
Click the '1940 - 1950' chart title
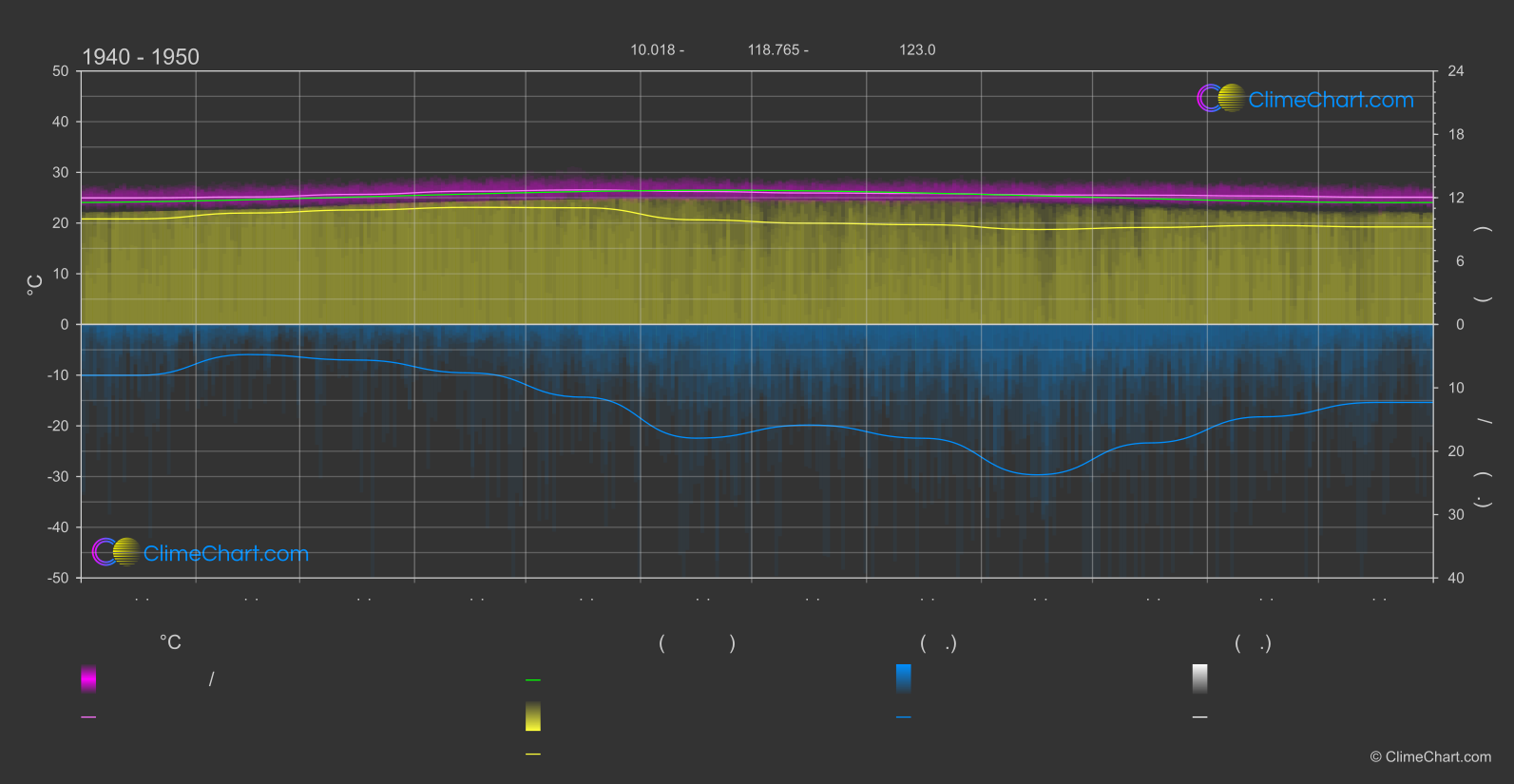141,57
